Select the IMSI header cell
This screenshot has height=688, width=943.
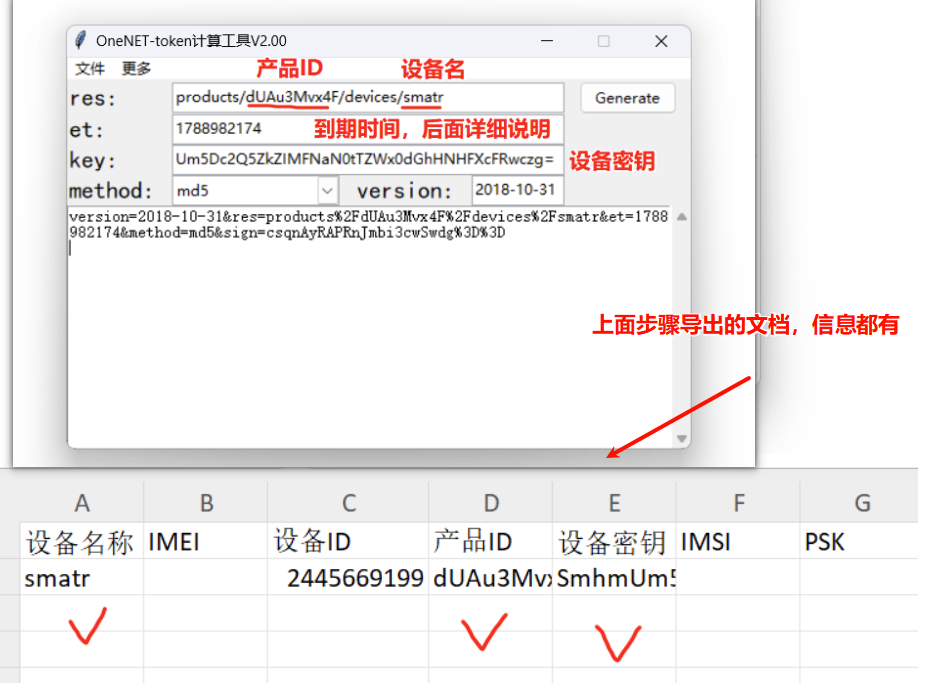coord(739,541)
